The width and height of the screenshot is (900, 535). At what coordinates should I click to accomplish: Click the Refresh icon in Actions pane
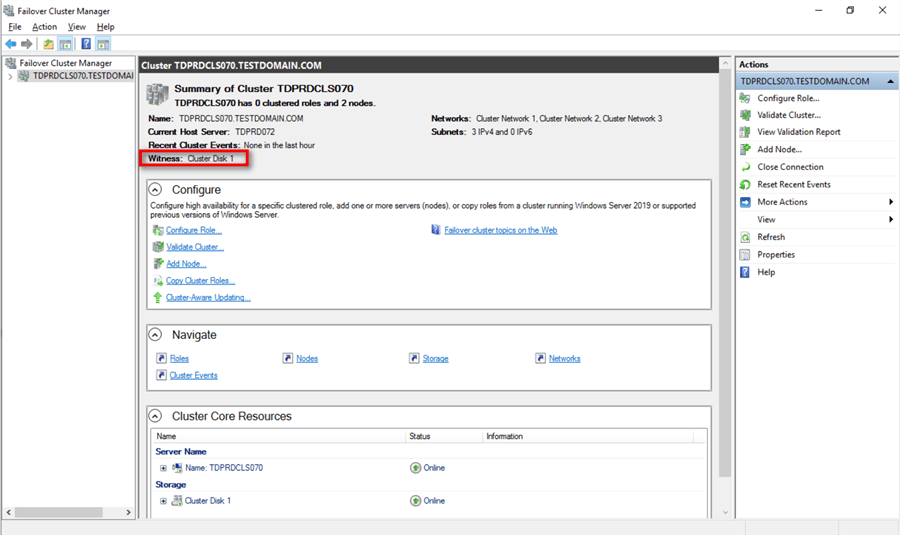coord(745,237)
